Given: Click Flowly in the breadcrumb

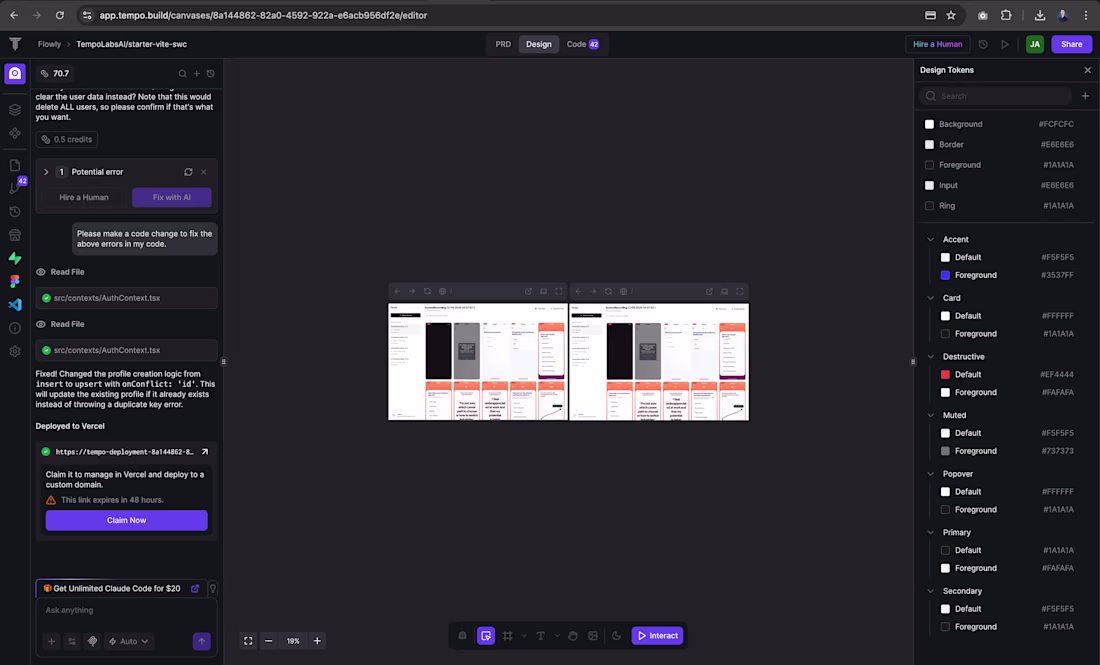Looking at the screenshot, I should pos(49,44).
